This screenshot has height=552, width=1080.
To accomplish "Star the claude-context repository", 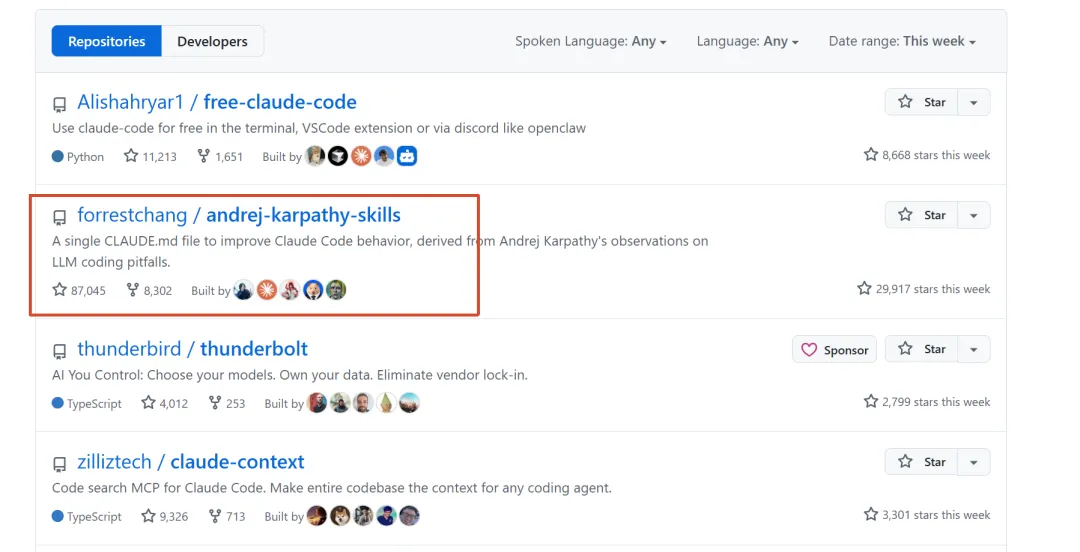I will 922,462.
